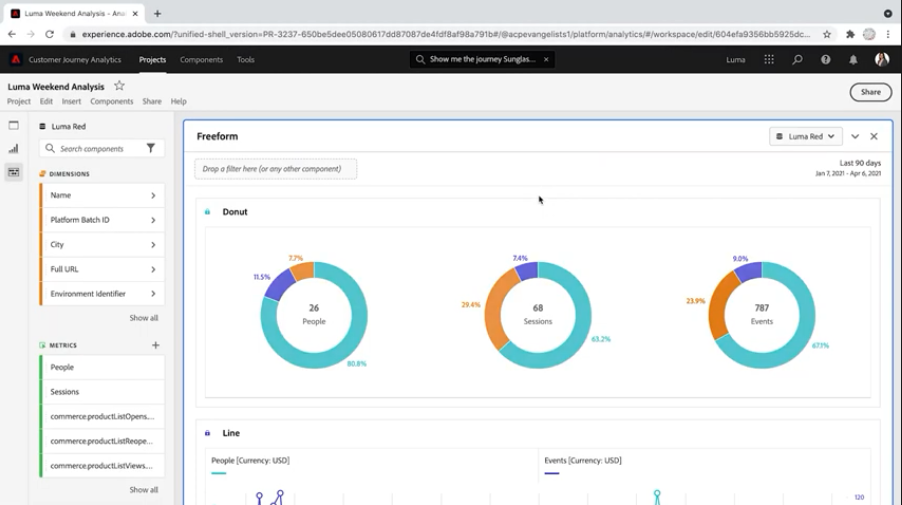
Task: Click the Line visualization lock icon
Action: coord(207,433)
